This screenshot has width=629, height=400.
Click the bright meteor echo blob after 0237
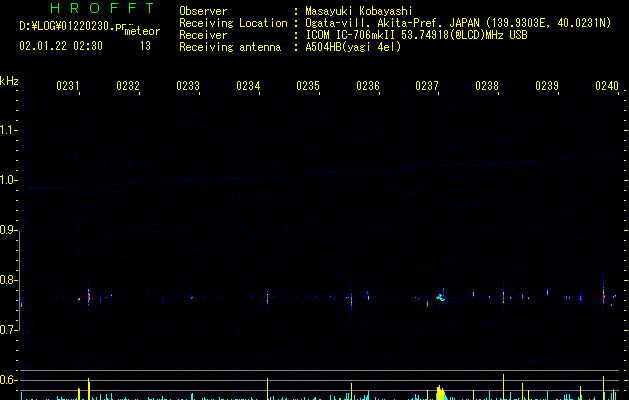tap(440, 297)
